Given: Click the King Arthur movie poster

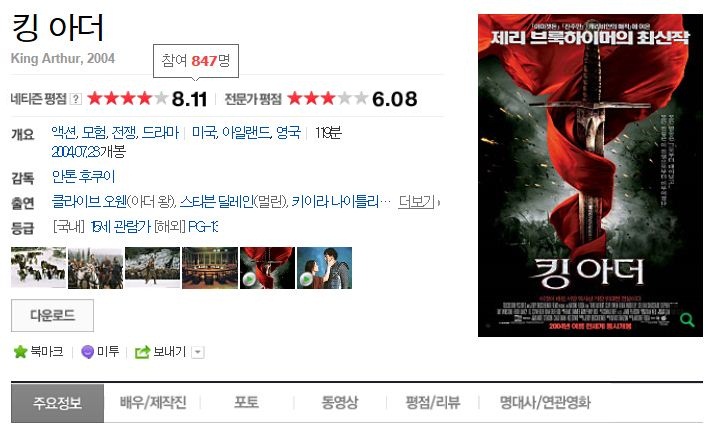Looking at the screenshot, I should (x=590, y=175).
